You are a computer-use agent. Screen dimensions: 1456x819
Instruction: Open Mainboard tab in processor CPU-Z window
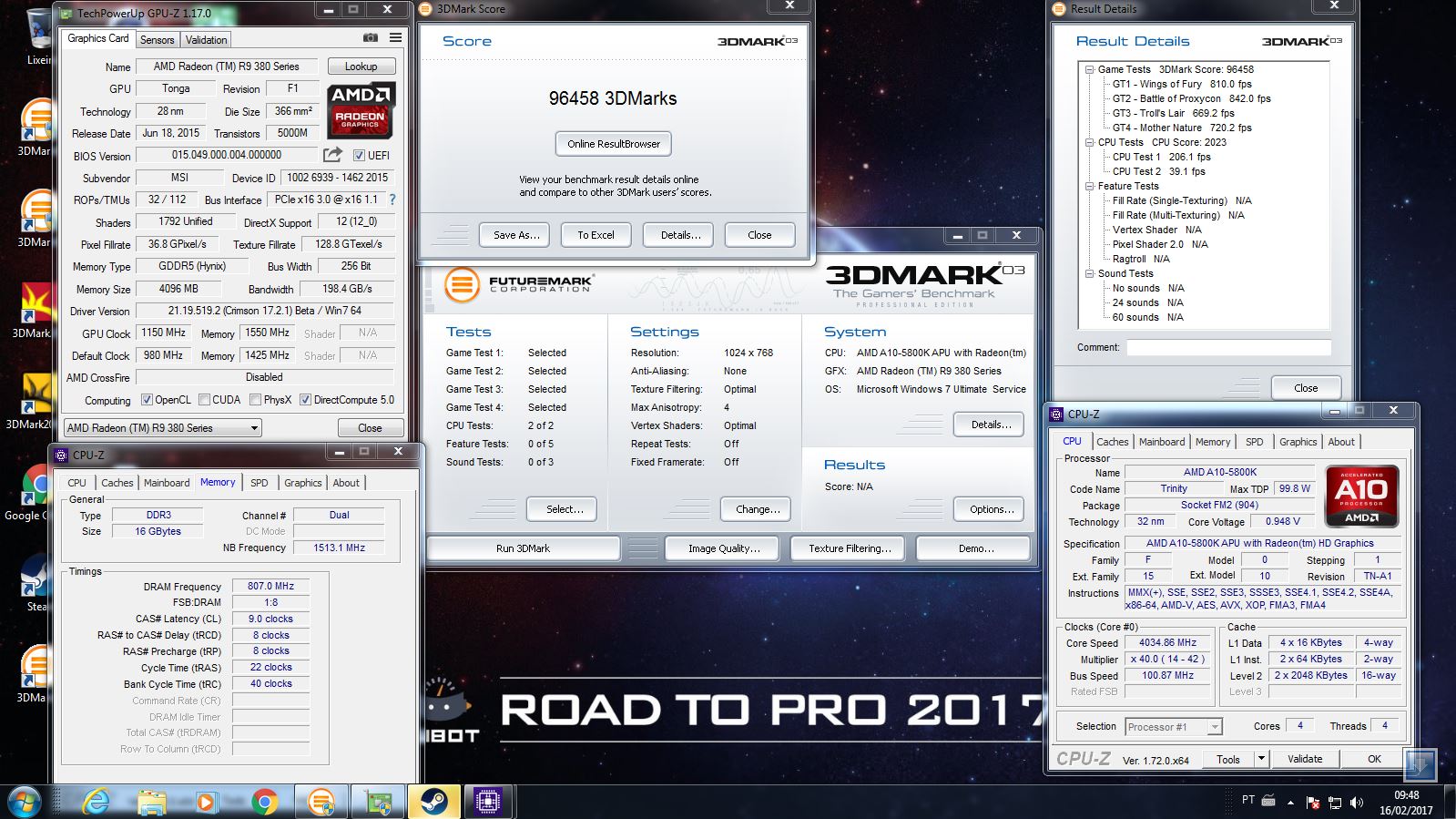coord(1162,442)
